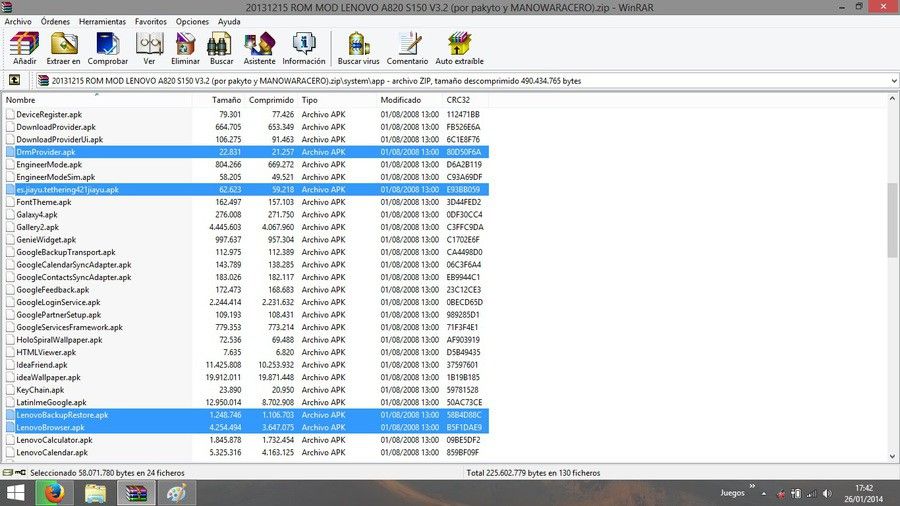The width and height of the screenshot is (900, 506).
Task: Select EngineerMode.apk file
Action: pyautogui.click(x=49, y=165)
